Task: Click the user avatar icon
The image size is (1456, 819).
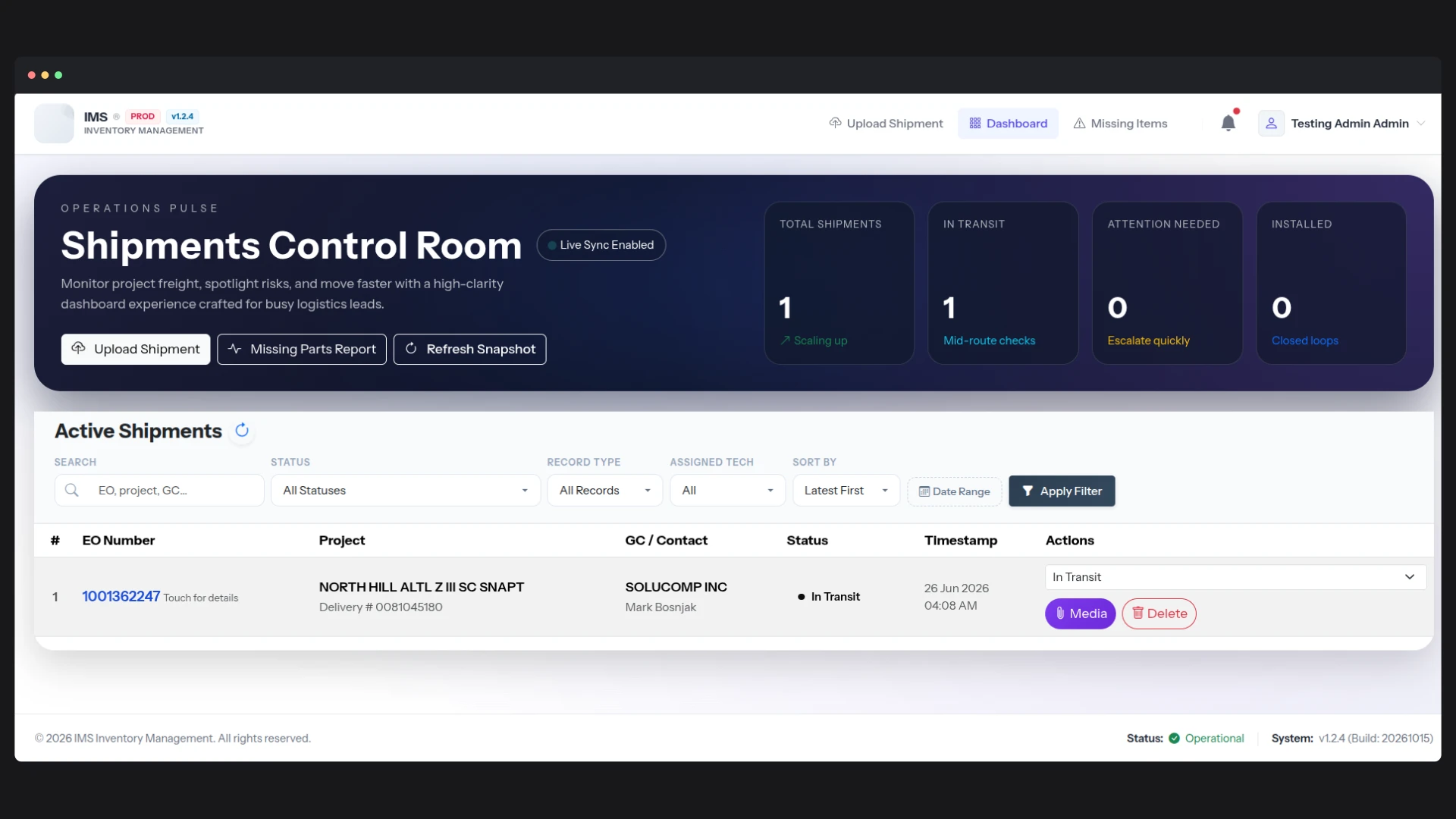Action: pyautogui.click(x=1271, y=123)
